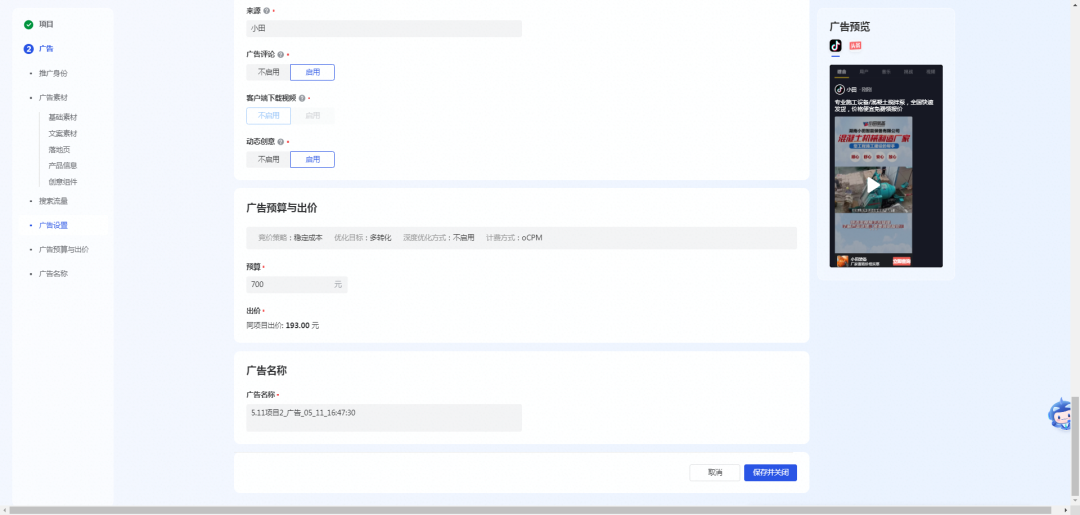
Task: Click help icon next to 来源
Action: click(267, 11)
